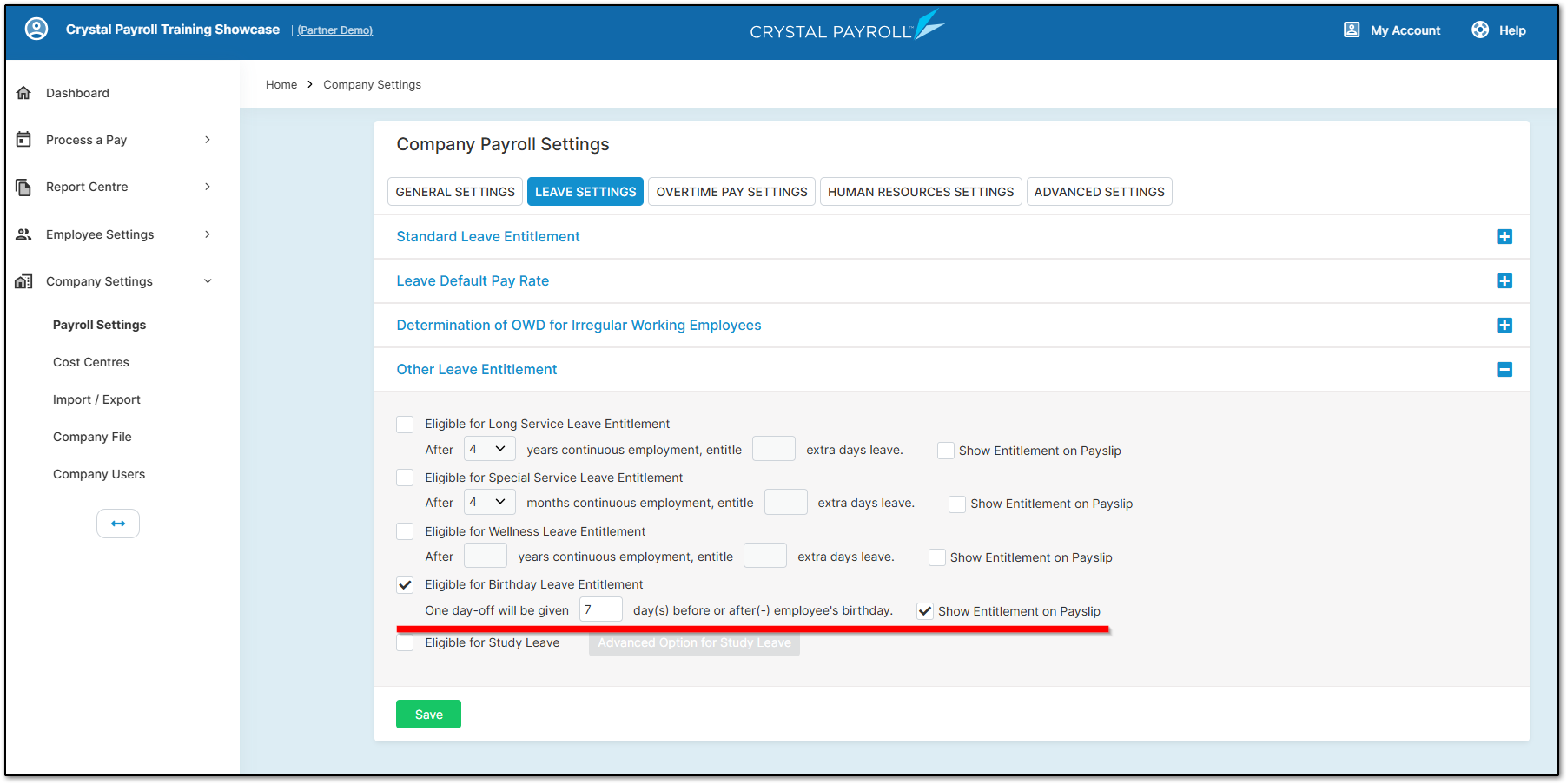This screenshot has width=1567, height=784.
Task: Open Advanced Settings tab
Action: click(x=1099, y=192)
